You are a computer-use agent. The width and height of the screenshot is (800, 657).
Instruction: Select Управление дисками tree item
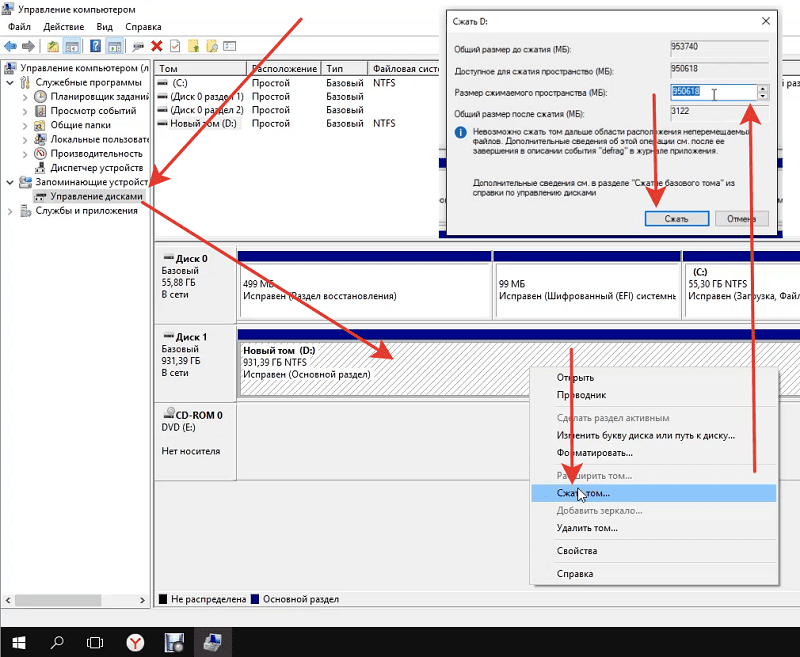(96, 196)
